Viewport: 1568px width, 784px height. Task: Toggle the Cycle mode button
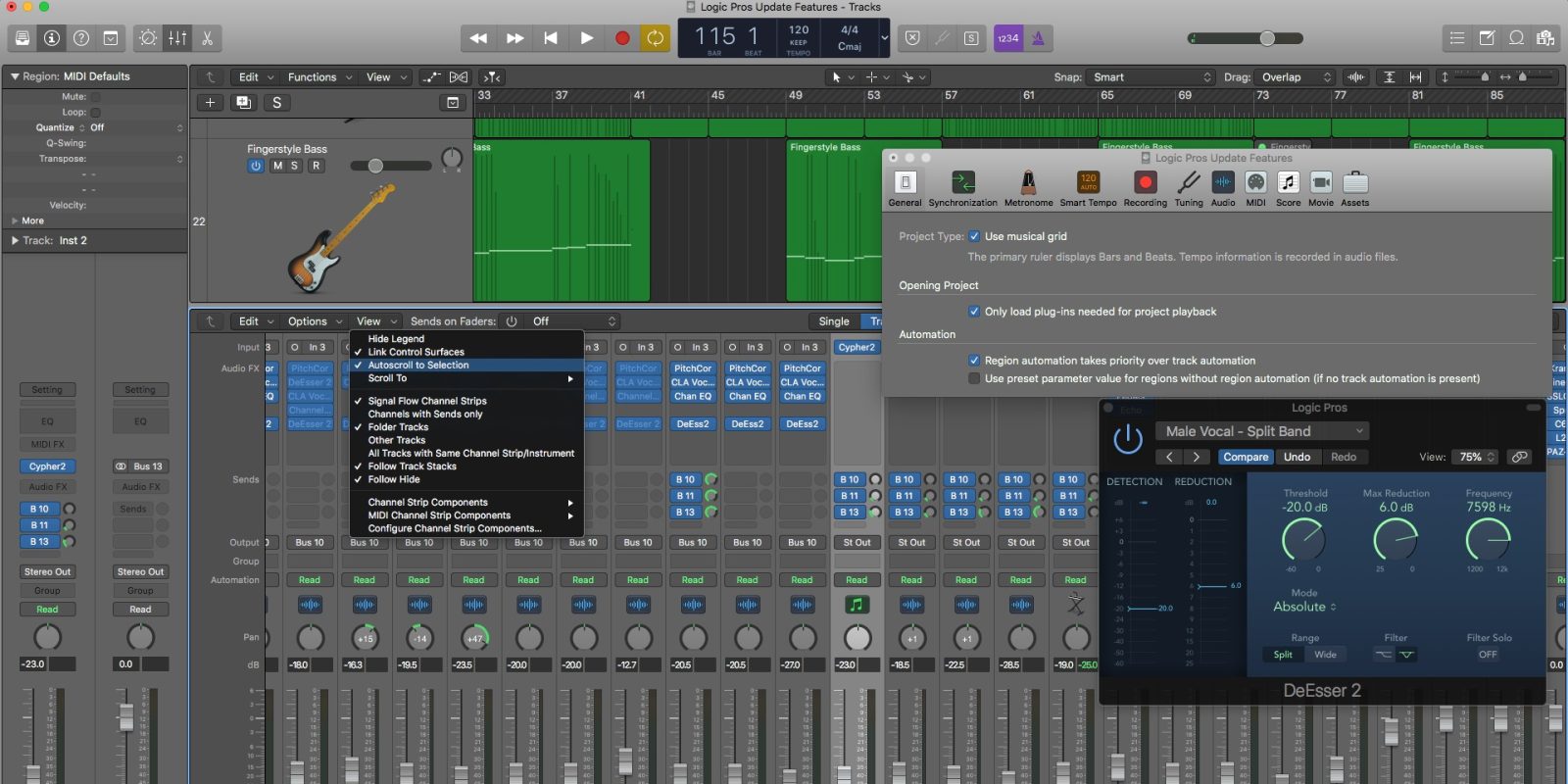tap(655, 38)
